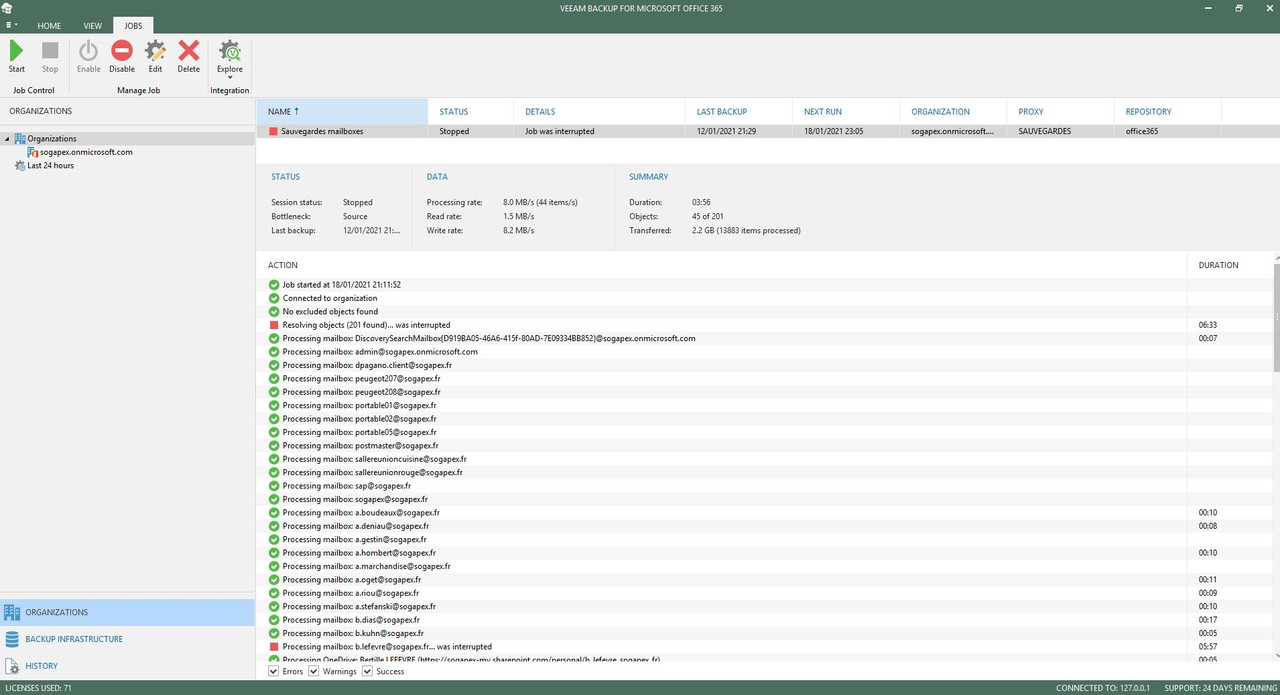Select sallereunioncuisine@sogapex.fr mailbox entry
This screenshot has width=1280, height=695.
374,459
